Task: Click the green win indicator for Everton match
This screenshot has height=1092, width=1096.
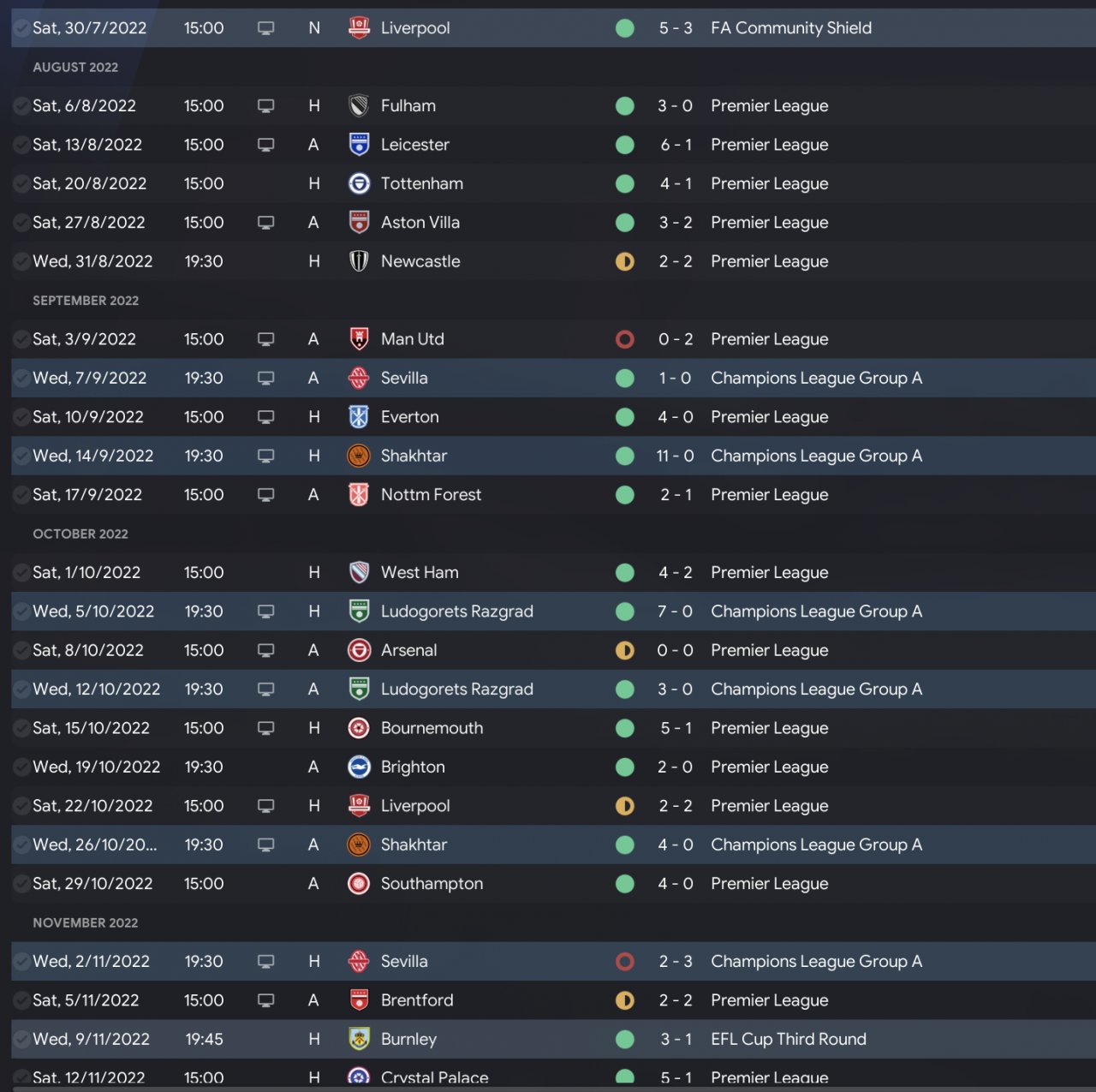Action: (x=625, y=417)
